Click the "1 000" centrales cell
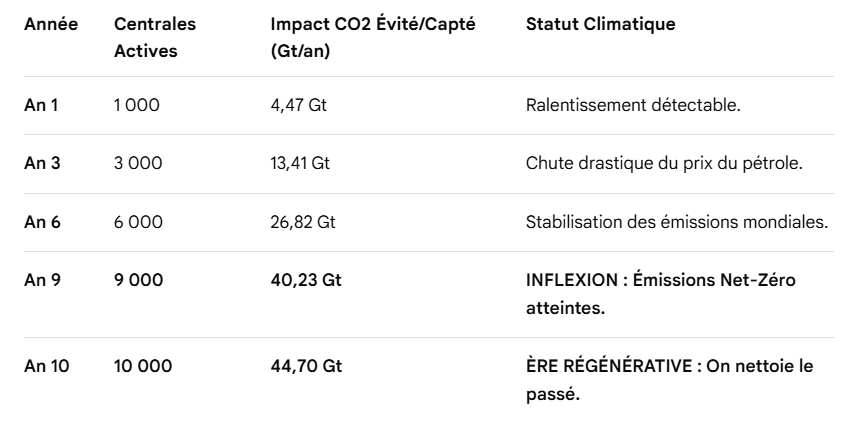 click(x=136, y=105)
